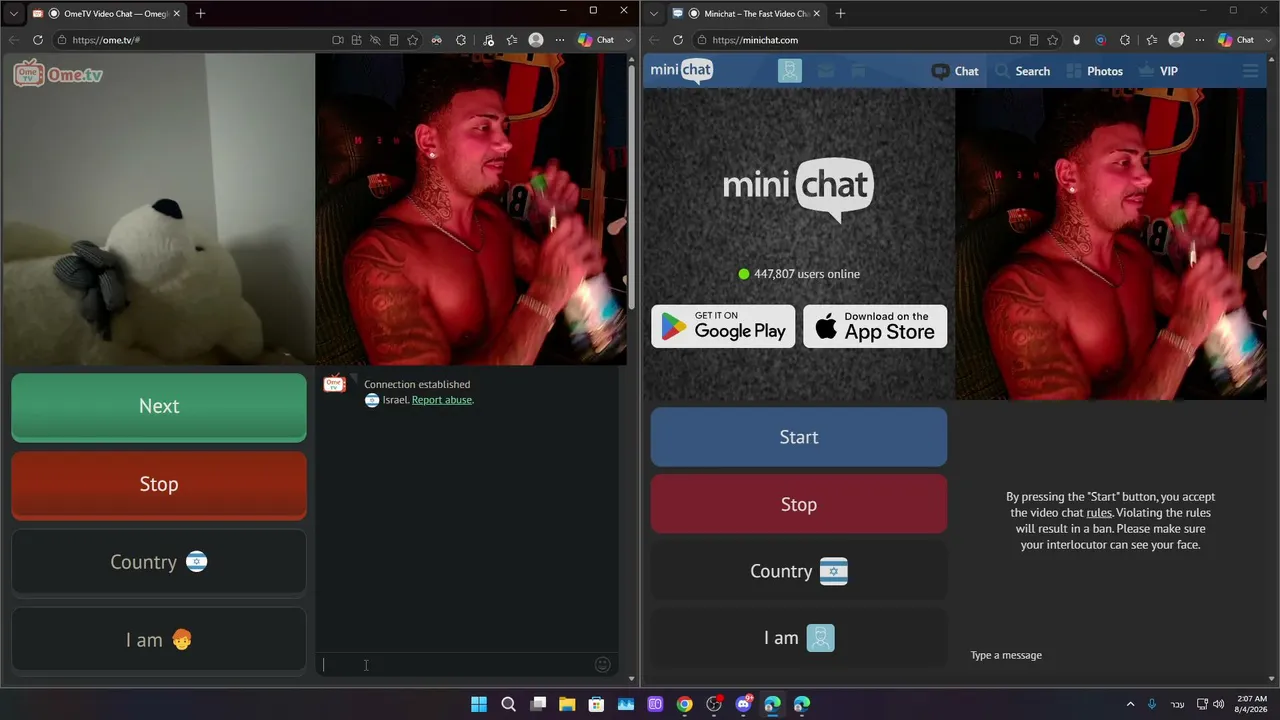Click the blue Start button in Minichat
Viewport: 1280px width, 720px height.
tap(799, 437)
